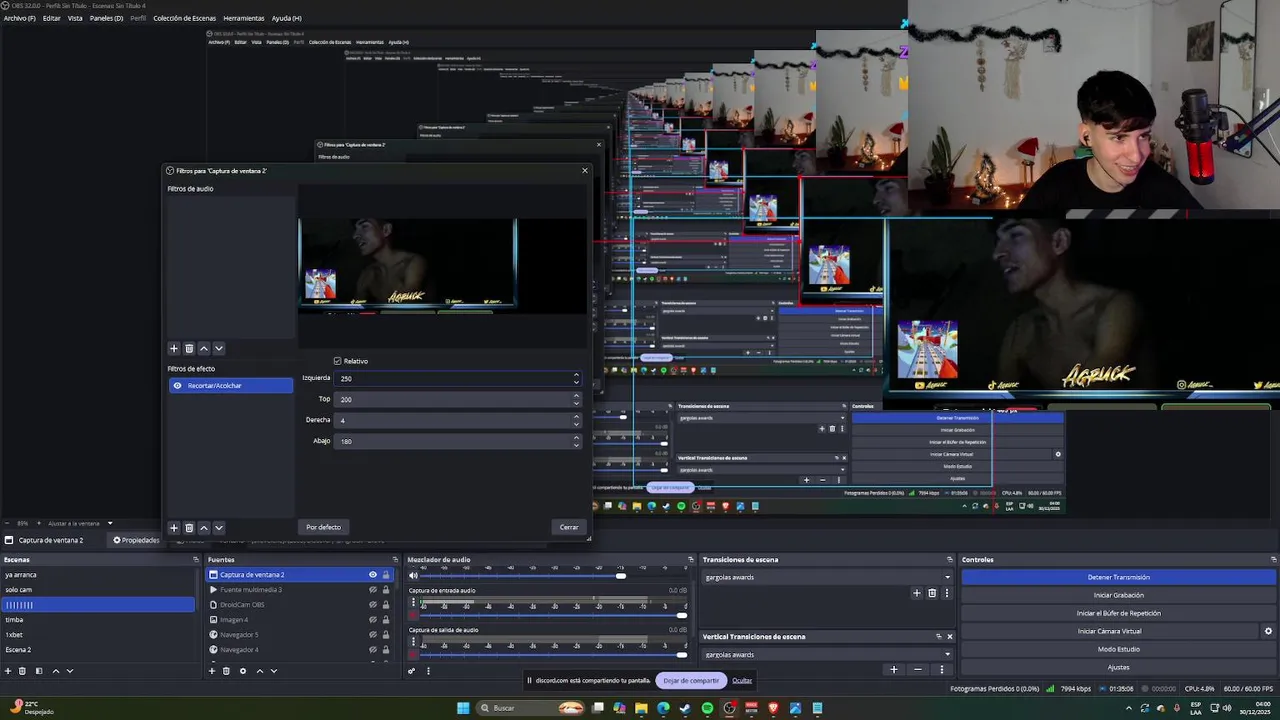Image resolution: width=1280 pixels, height=720 pixels.
Task: Unlock Captura de ventana 2 source
Action: [386, 575]
